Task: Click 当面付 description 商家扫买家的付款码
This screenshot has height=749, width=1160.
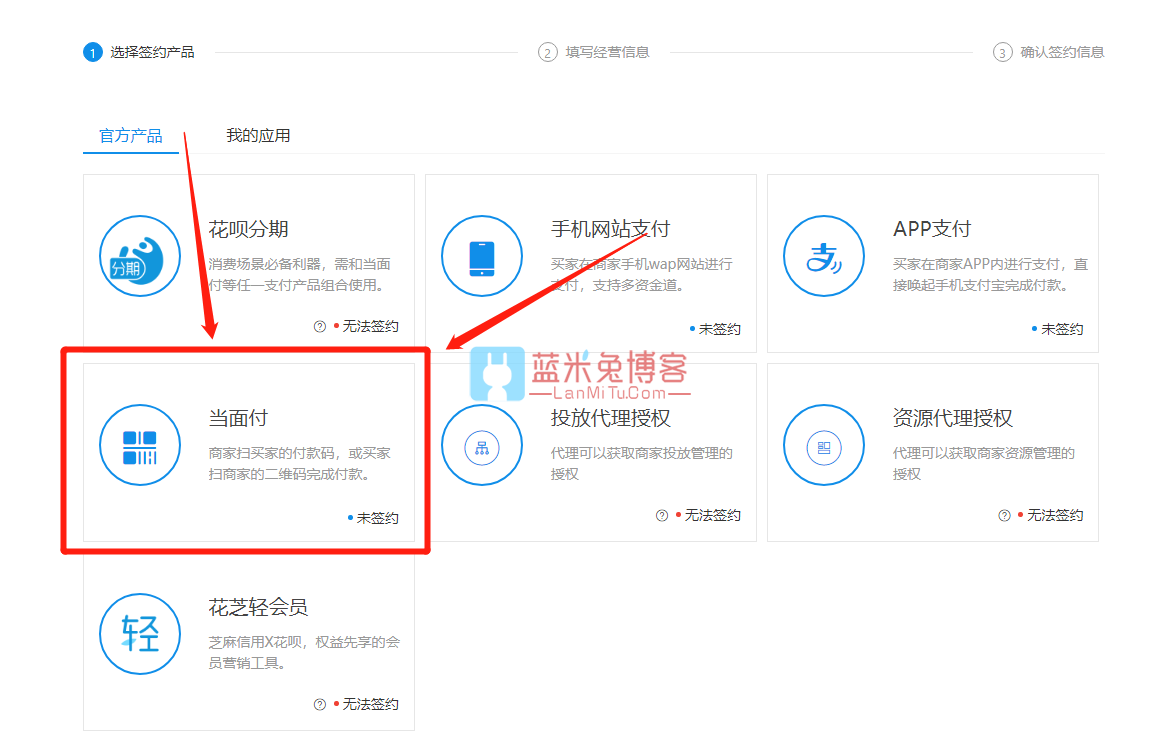Action: [300, 463]
